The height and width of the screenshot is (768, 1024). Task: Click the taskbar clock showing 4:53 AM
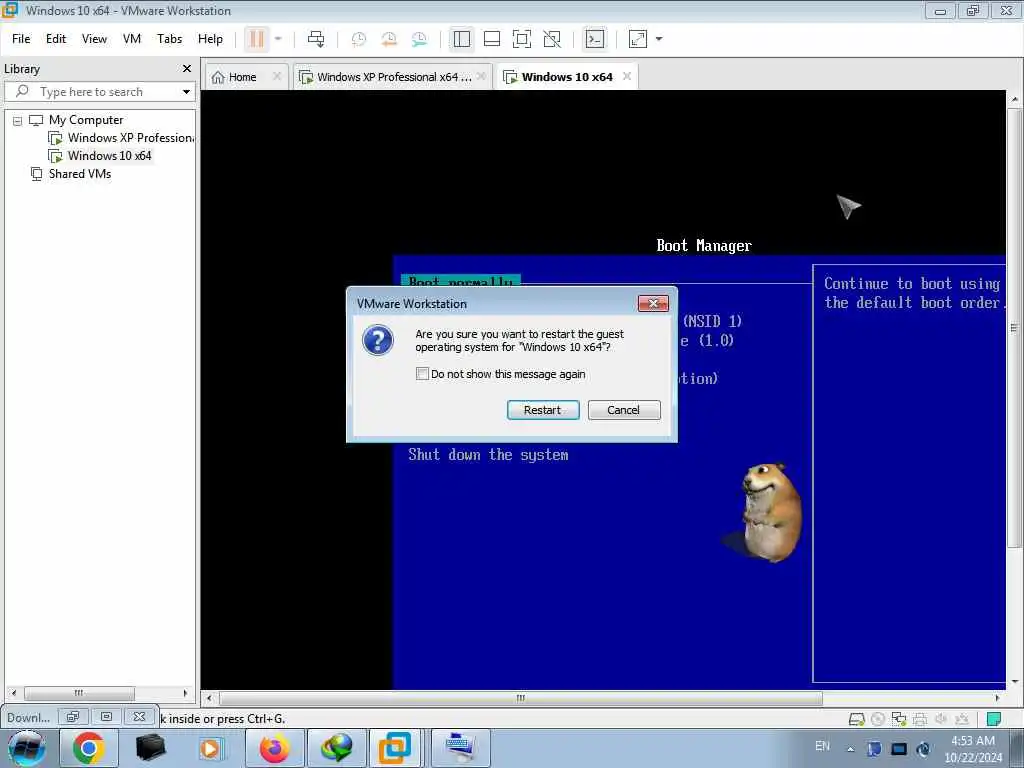pyautogui.click(x=972, y=749)
